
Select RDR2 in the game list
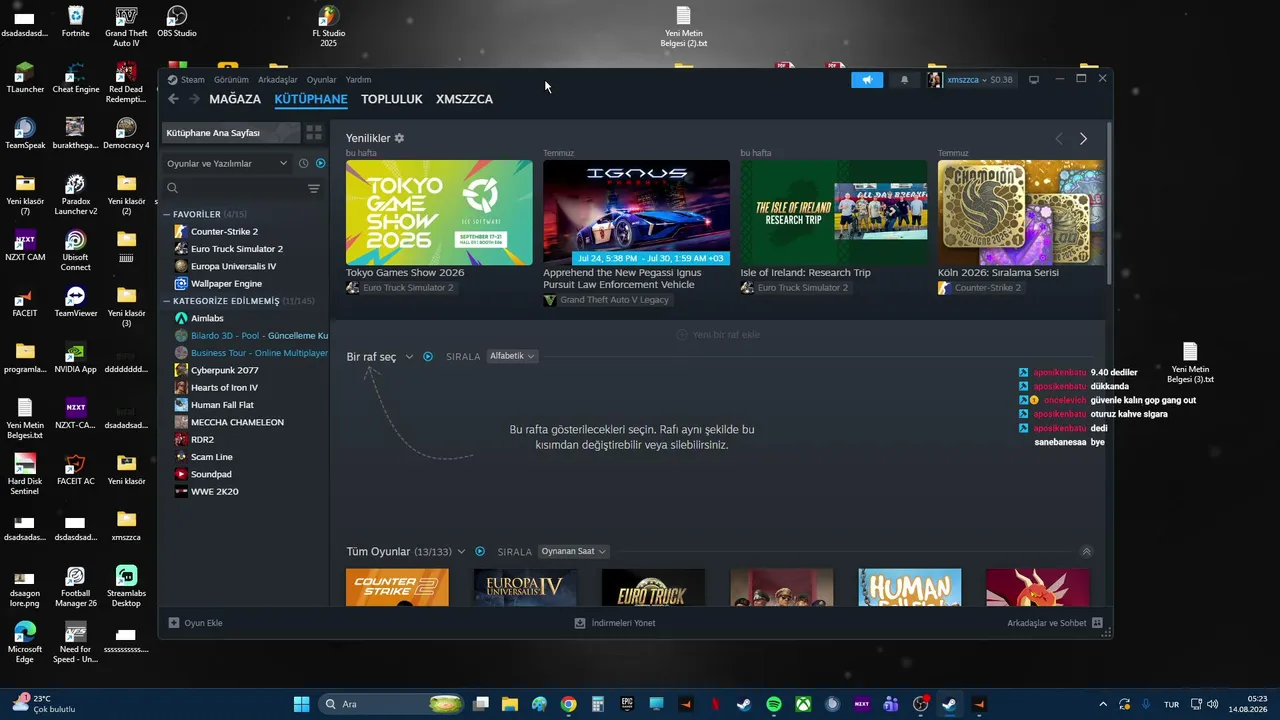coord(202,440)
